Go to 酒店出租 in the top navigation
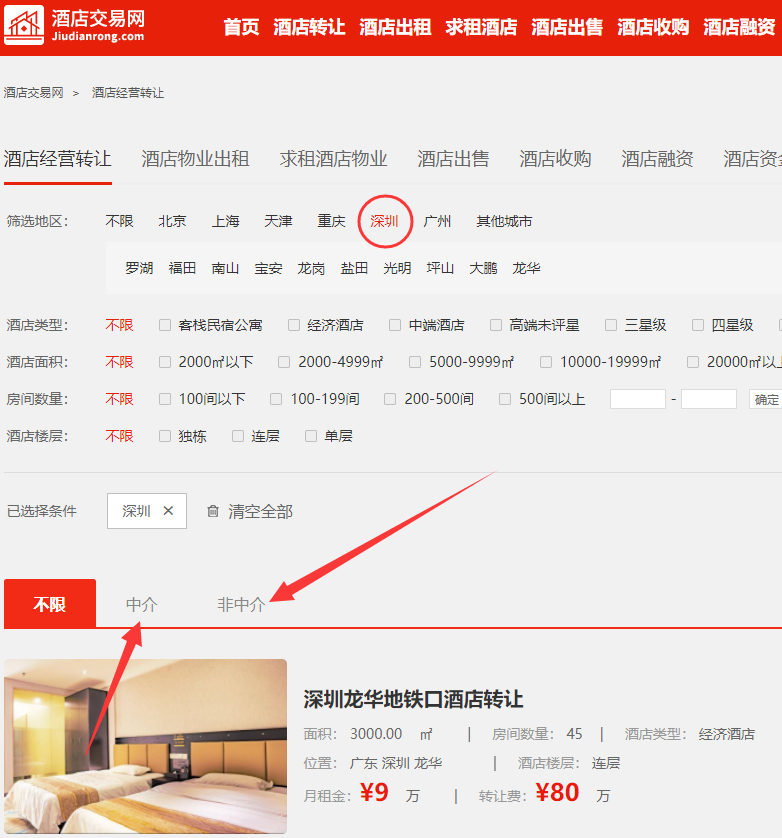Viewport: 782px width, 838px height. [396, 27]
